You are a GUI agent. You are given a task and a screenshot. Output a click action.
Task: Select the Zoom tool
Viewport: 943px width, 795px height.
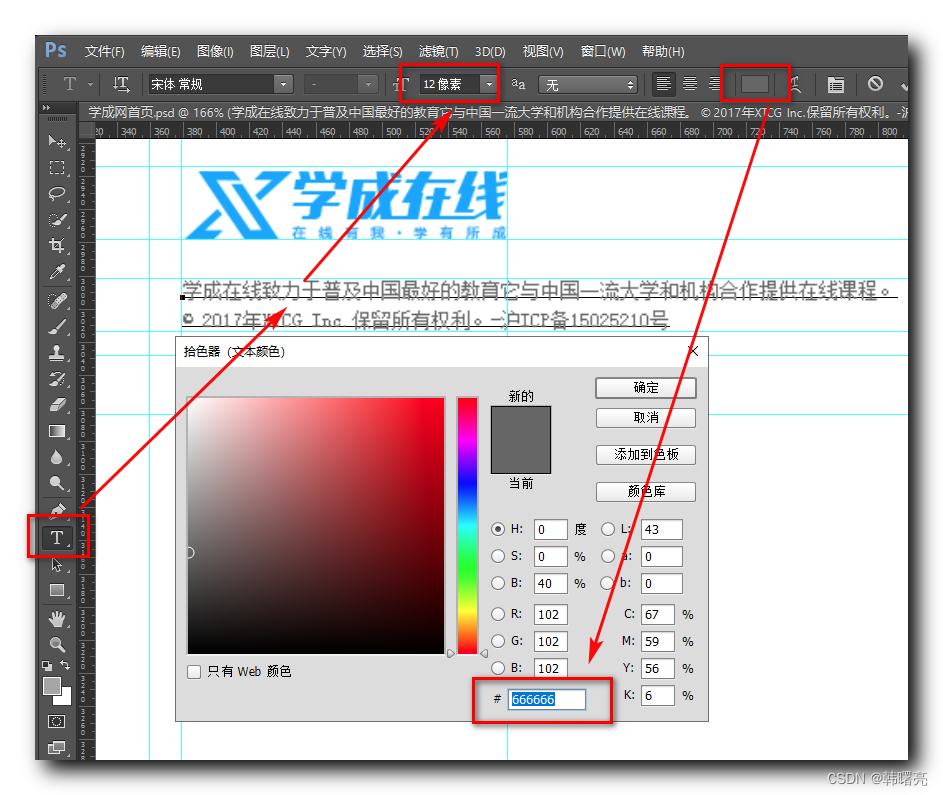[x=57, y=645]
